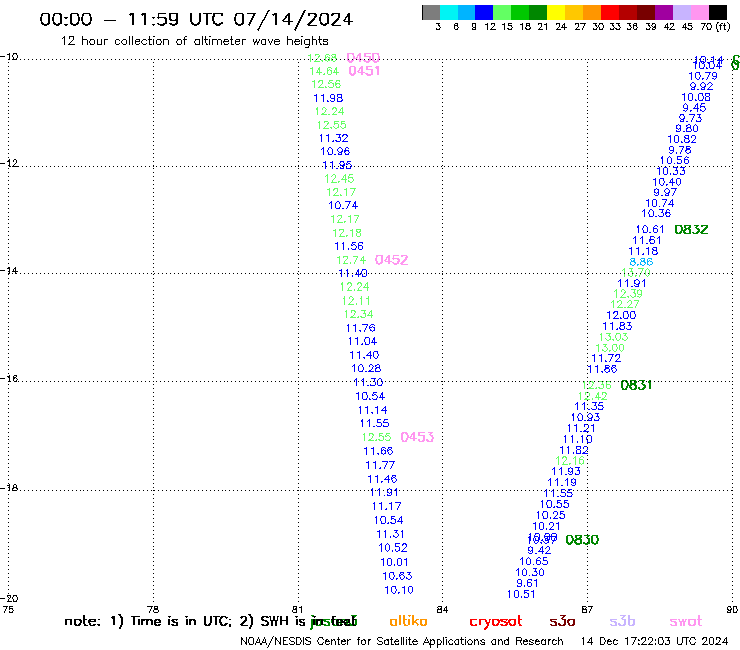Click the green 0831 time label
This screenshot has width=740, height=650.
click(x=636, y=385)
